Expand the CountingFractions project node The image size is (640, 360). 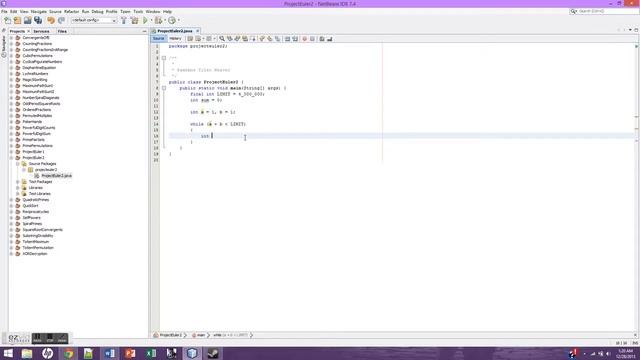click(11, 44)
